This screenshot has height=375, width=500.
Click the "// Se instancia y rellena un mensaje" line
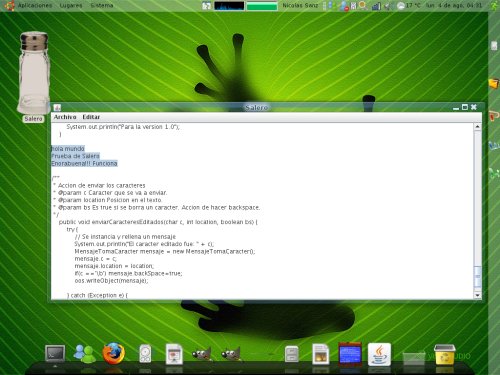tap(125, 237)
